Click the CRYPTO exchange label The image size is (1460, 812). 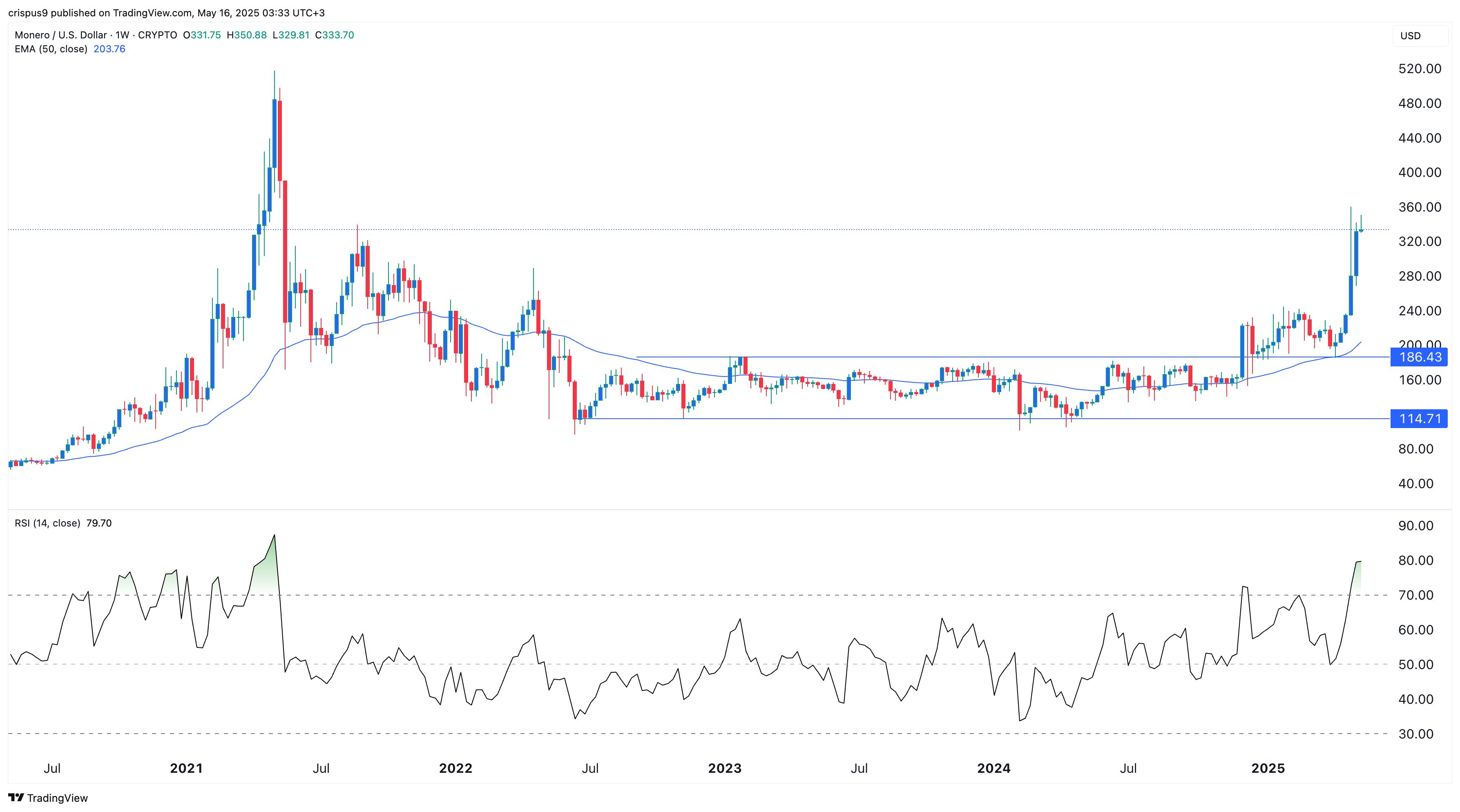pos(158,35)
